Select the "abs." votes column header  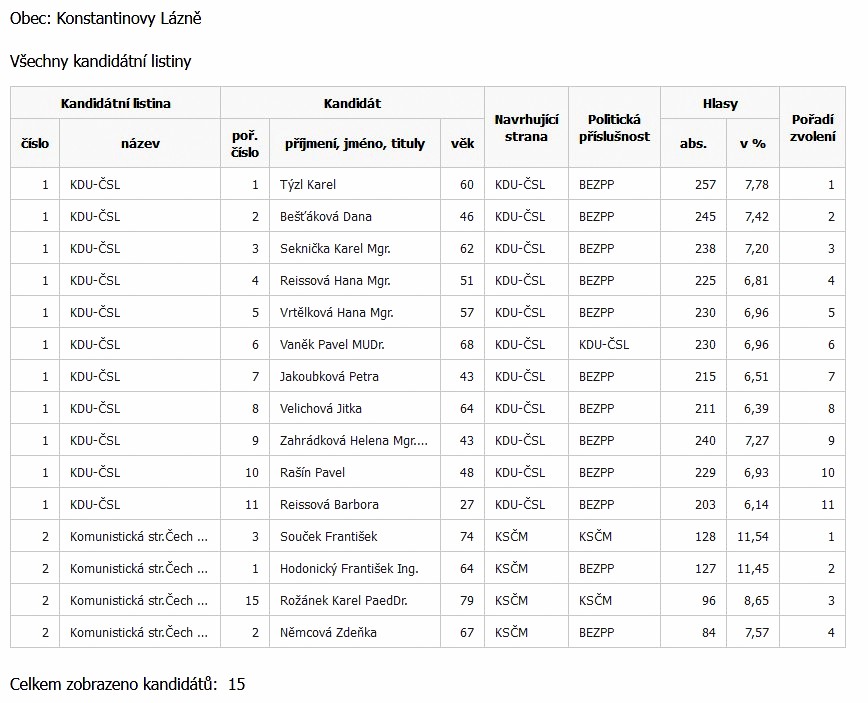693,143
